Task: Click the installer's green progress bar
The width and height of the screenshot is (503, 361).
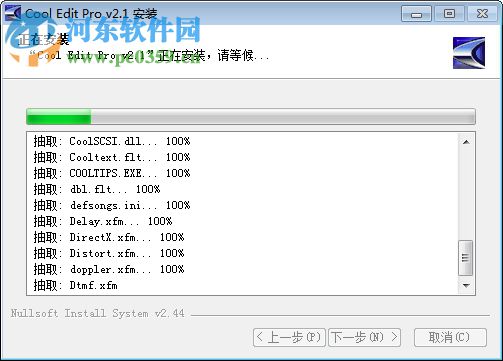Action: (251, 116)
